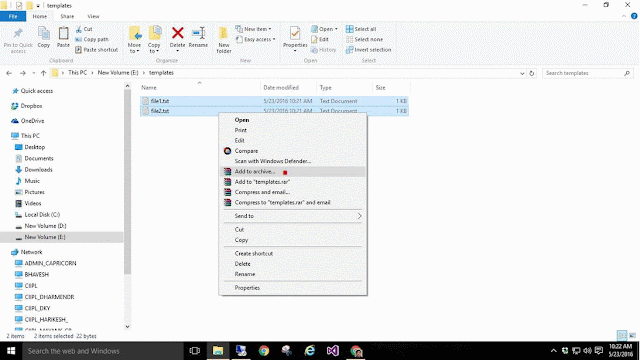This screenshot has width=640, height=360.
Task: Choose Add to archive...
Action: click(x=293, y=172)
